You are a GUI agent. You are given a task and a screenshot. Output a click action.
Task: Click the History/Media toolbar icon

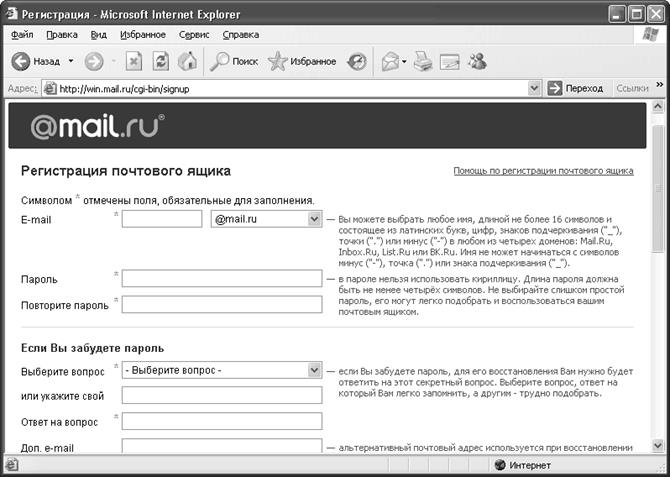point(357,62)
